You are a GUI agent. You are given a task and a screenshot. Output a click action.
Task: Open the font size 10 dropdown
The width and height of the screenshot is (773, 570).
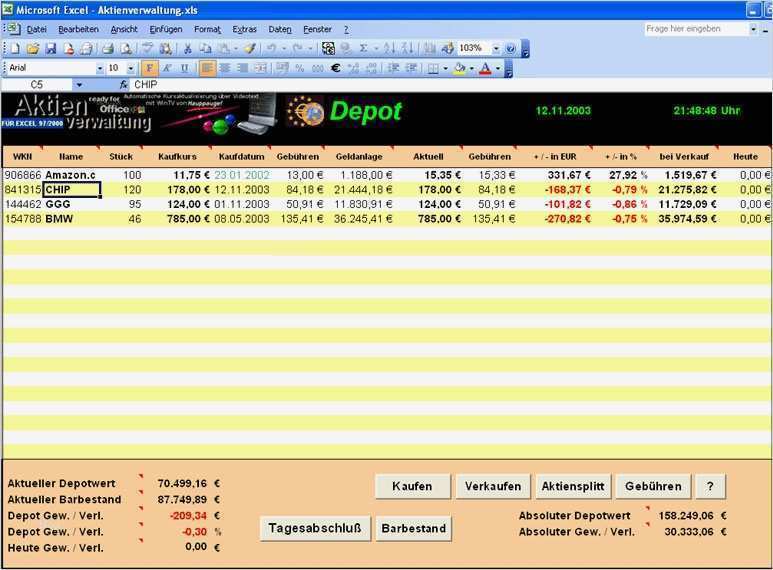coord(131,68)
